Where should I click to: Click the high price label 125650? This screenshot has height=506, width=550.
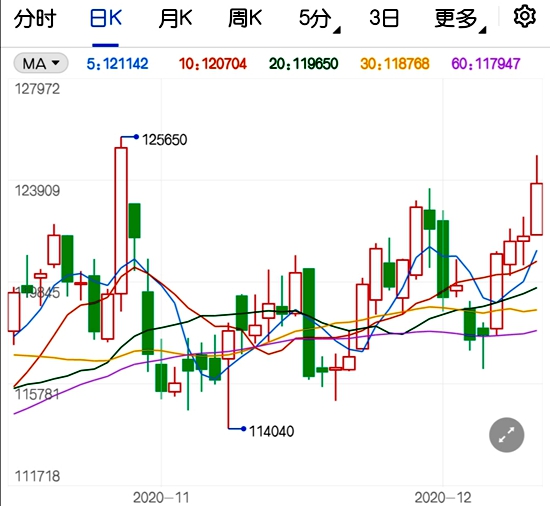pyautogui.click(x=165, y=140)
